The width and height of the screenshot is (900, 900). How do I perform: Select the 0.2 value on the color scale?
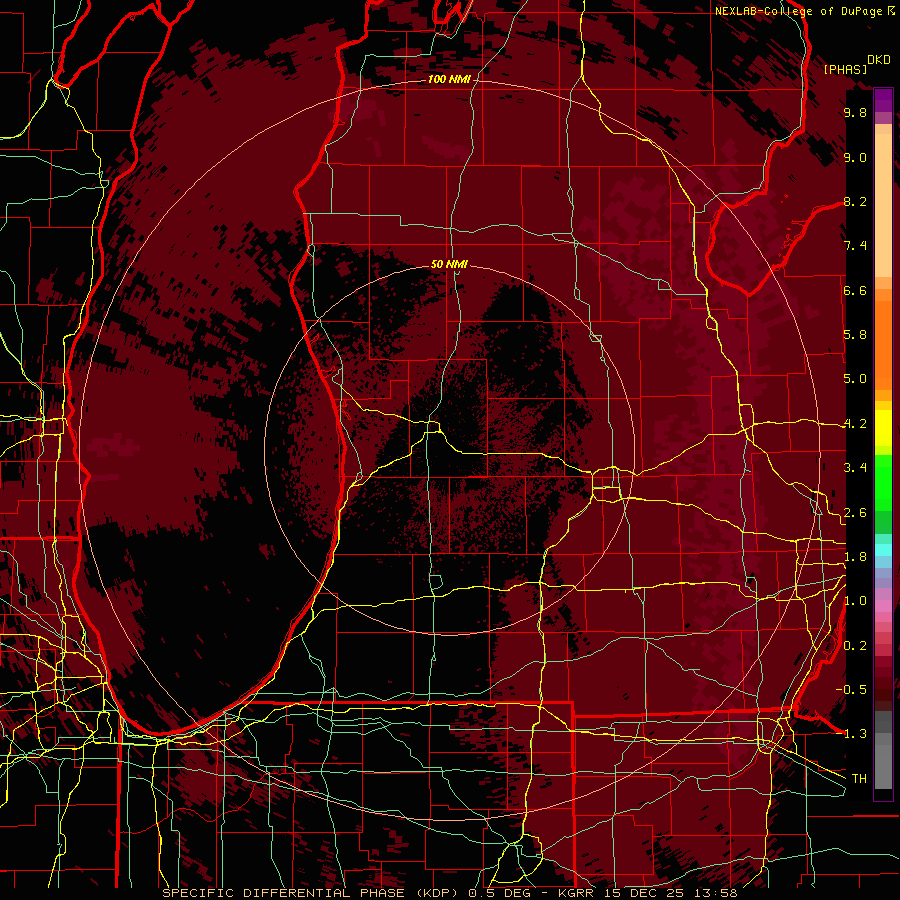coord(855,646)
